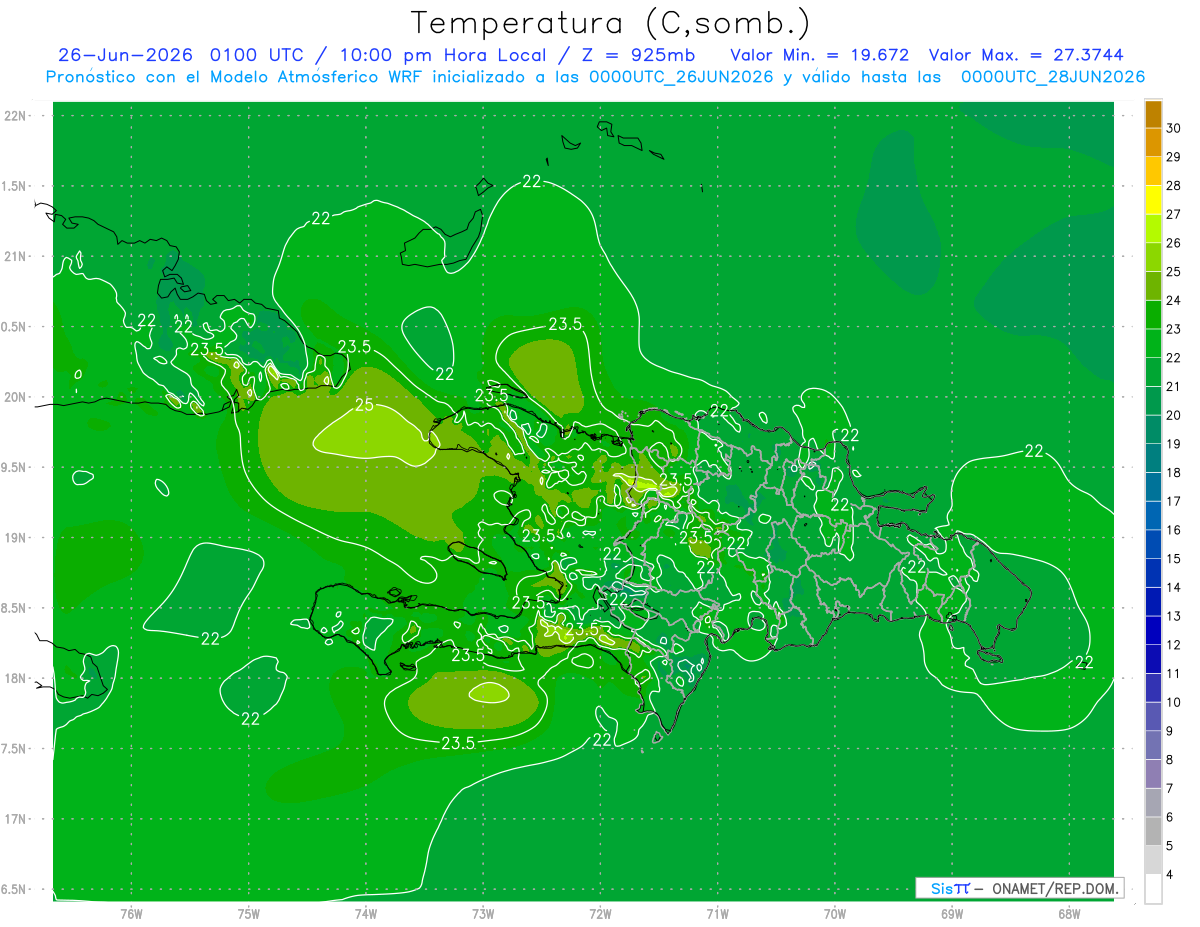Click legend value "6"
Screen dimensions: 1200x927
point(1171,817)
